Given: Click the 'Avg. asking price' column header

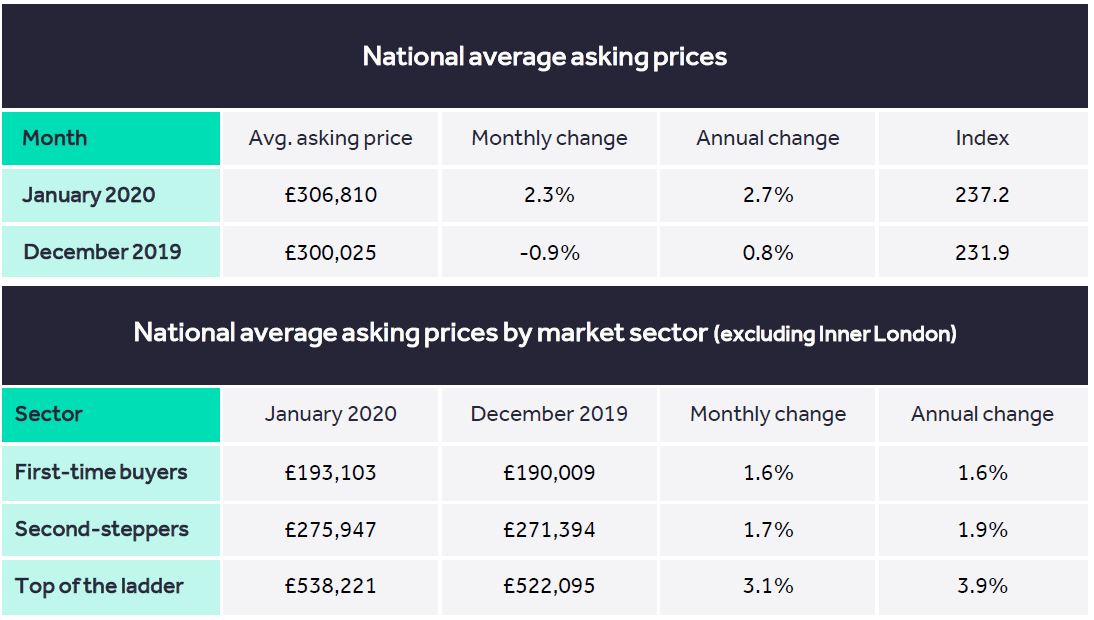Looking at the screenshot, I should (330, 138).
